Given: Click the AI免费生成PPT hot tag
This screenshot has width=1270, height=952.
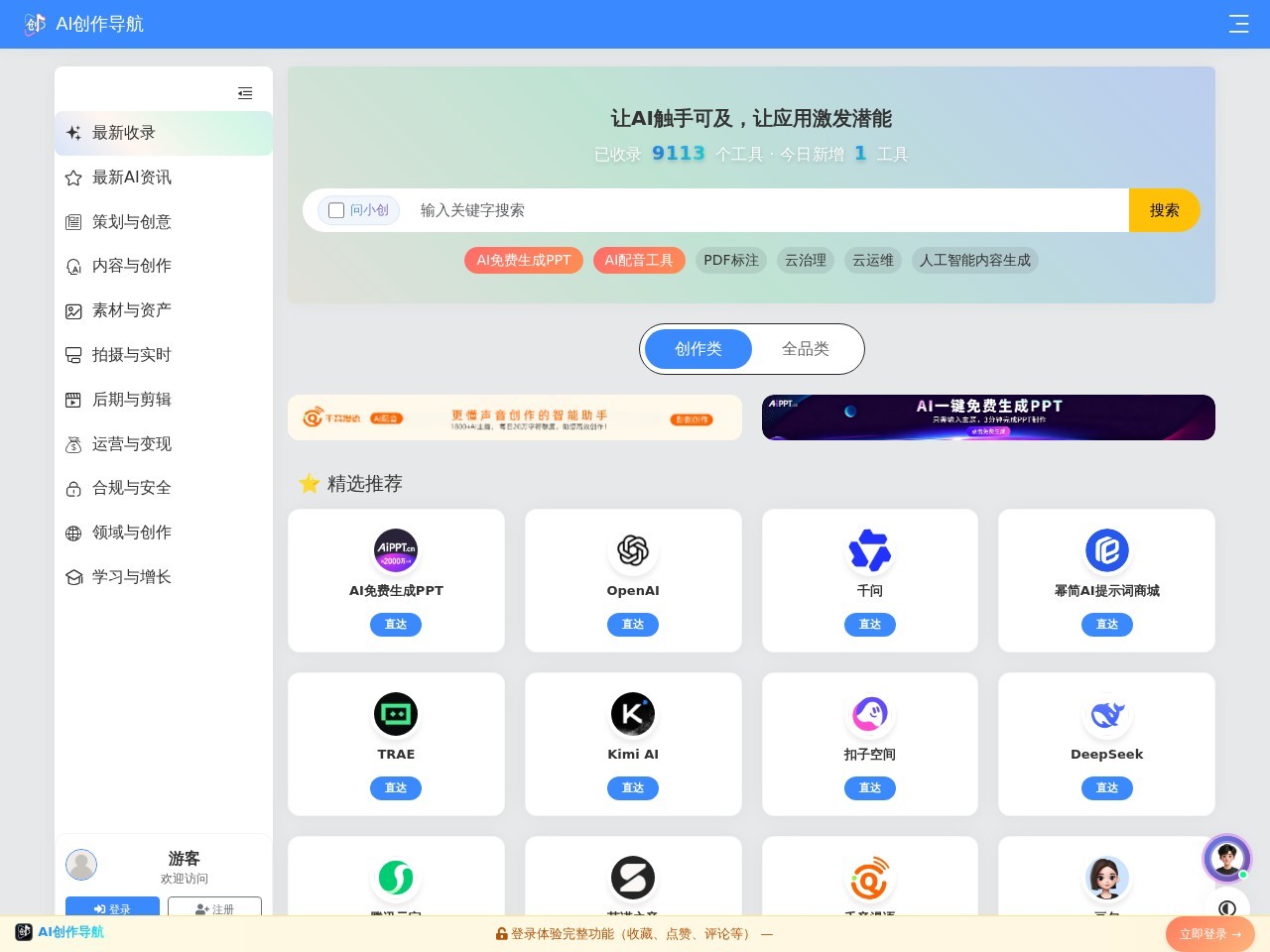Looking at the screenshot, I should 524,260.
